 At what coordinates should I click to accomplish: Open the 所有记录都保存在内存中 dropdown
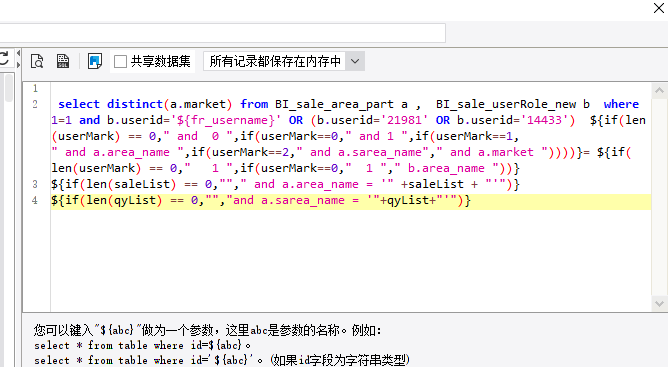pyautogui.click(x=284, y=61)
